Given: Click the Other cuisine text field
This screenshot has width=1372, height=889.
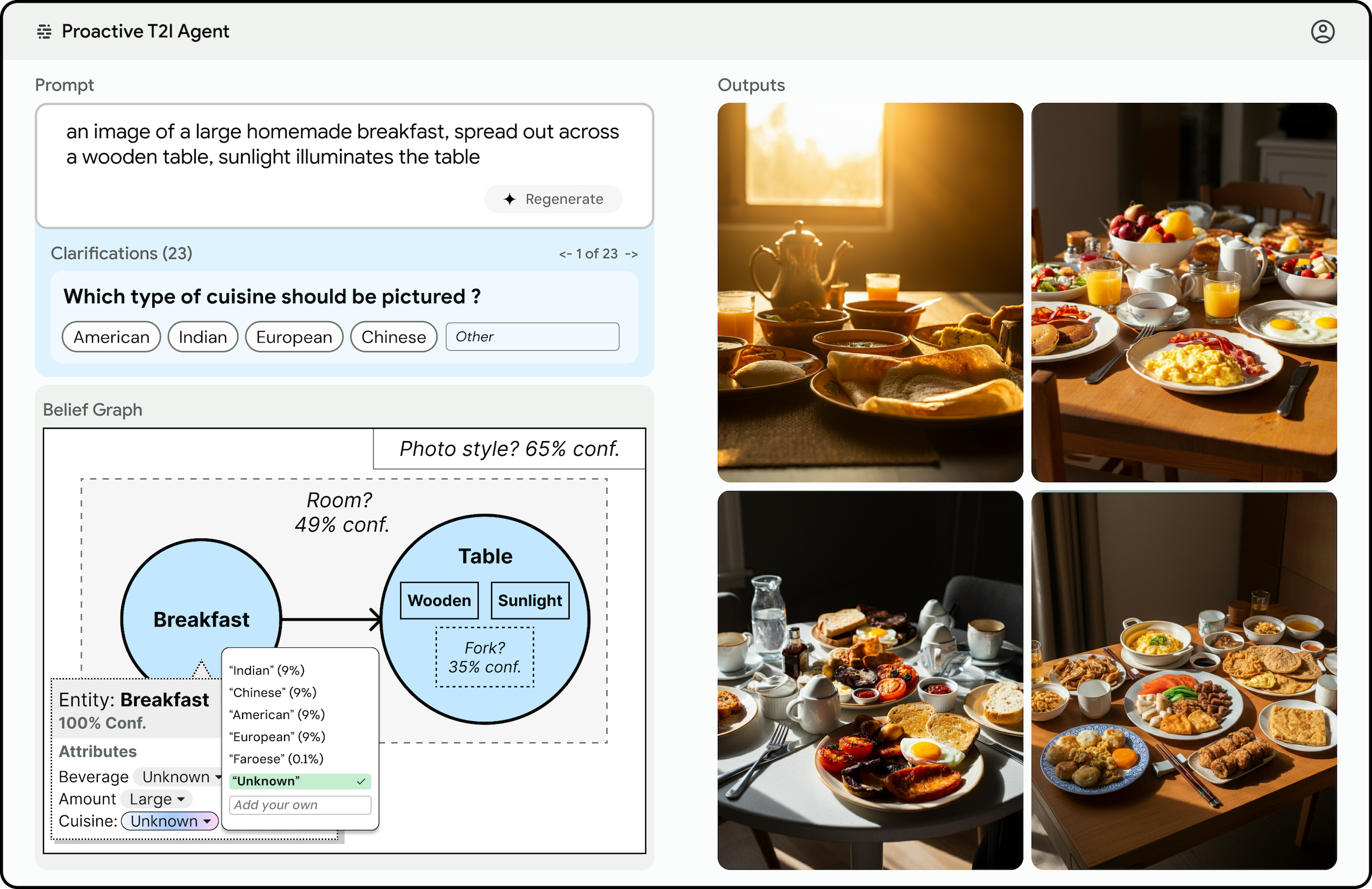Looking at the screenshot, I should 532,337.
